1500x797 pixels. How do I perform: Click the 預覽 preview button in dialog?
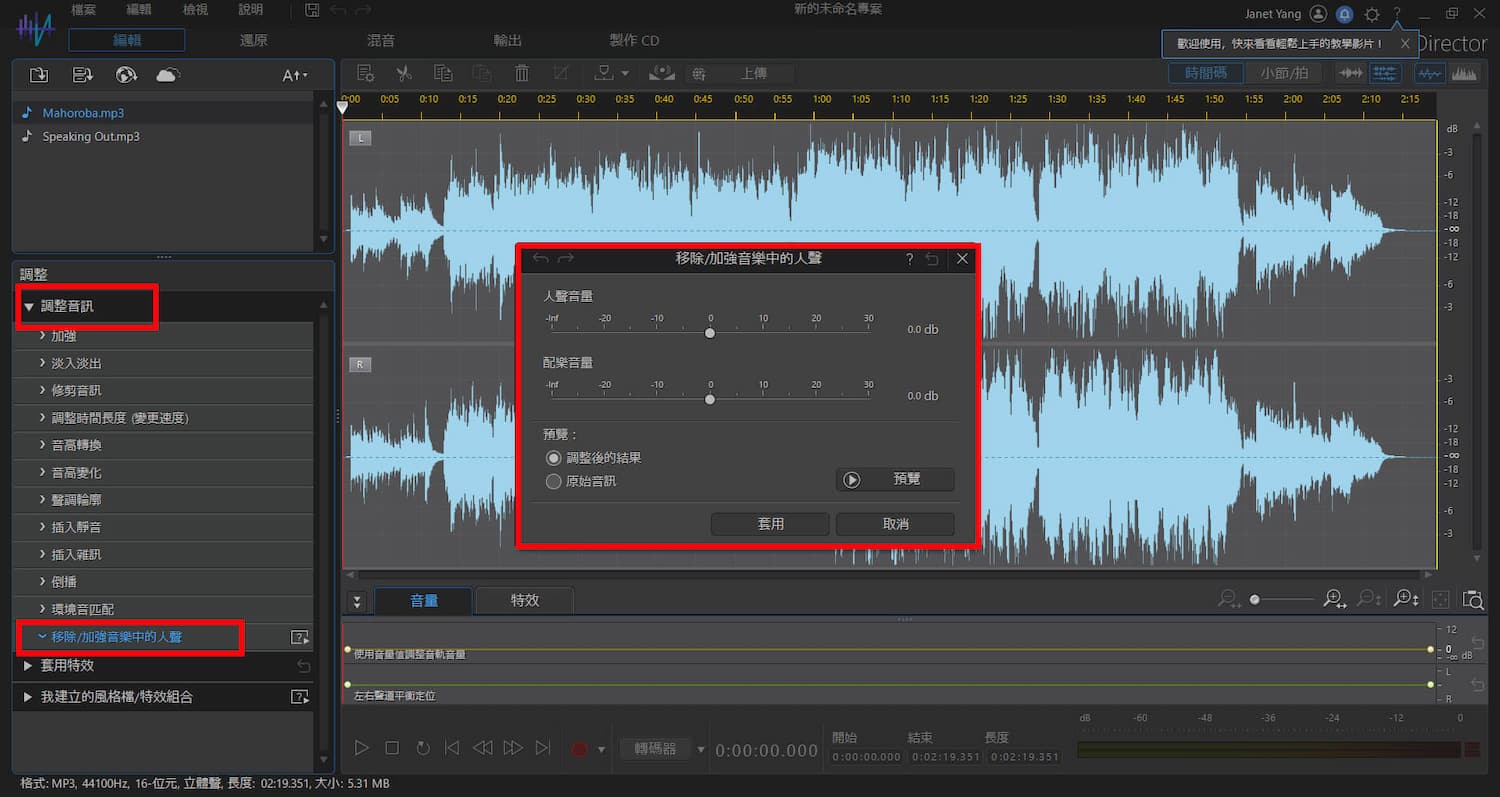tap(894, 479)
